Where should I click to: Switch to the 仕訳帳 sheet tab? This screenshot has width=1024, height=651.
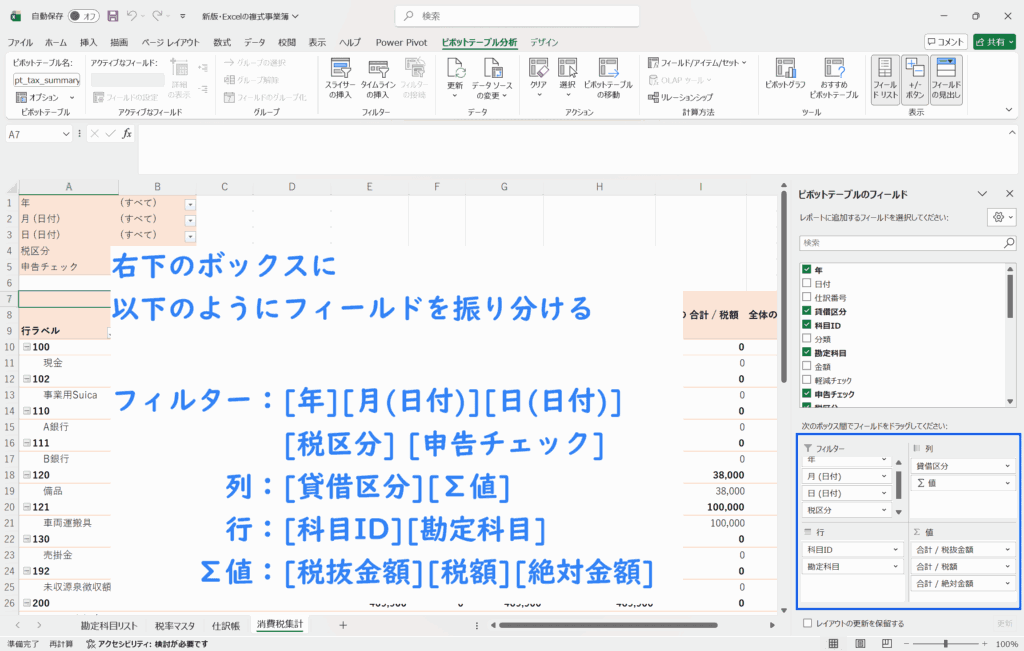(225, 624)
